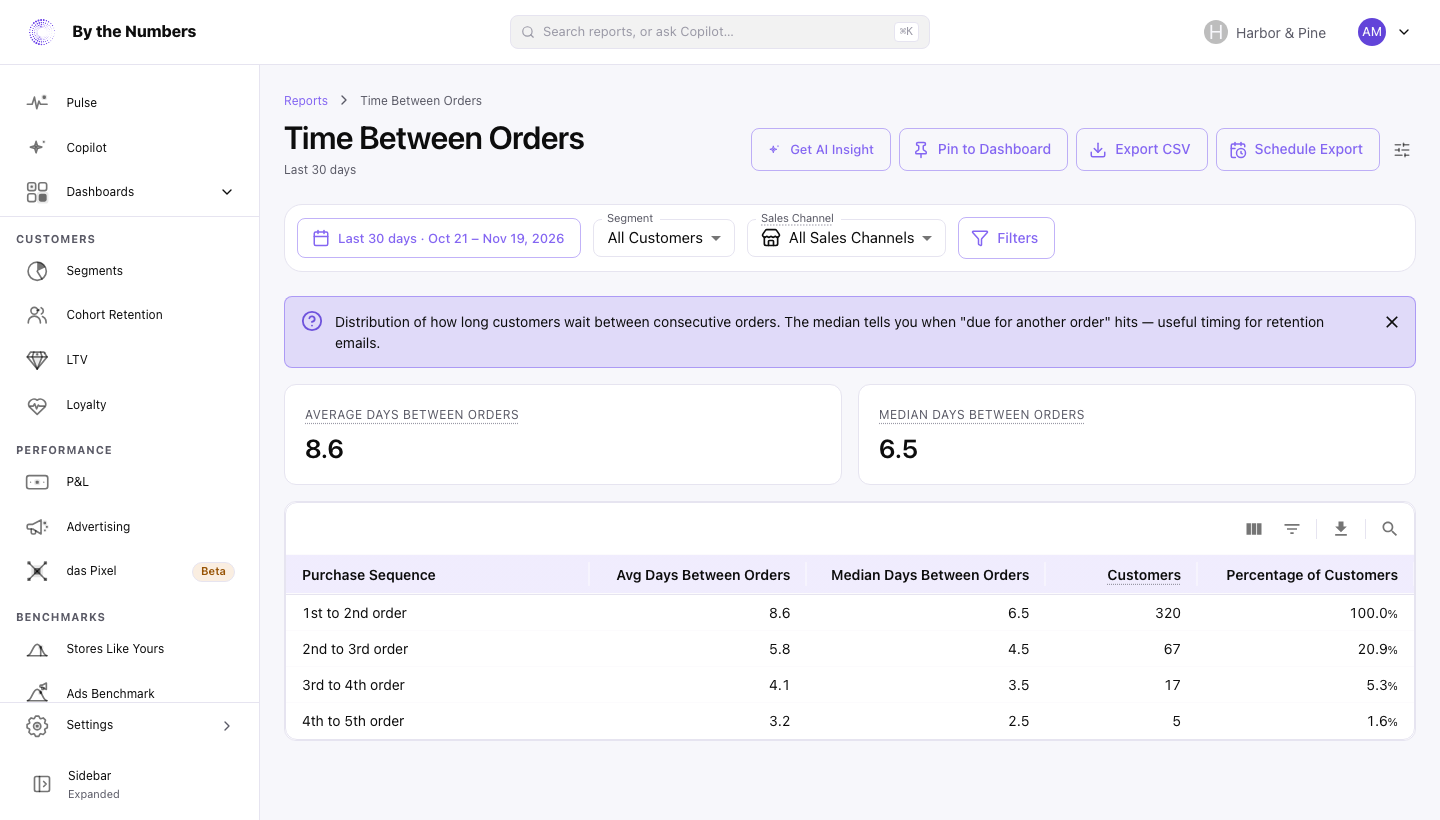Click the help question mark icon in banner
The width and height of the screenshot is (1440, 820).
(x=312, y=321)
